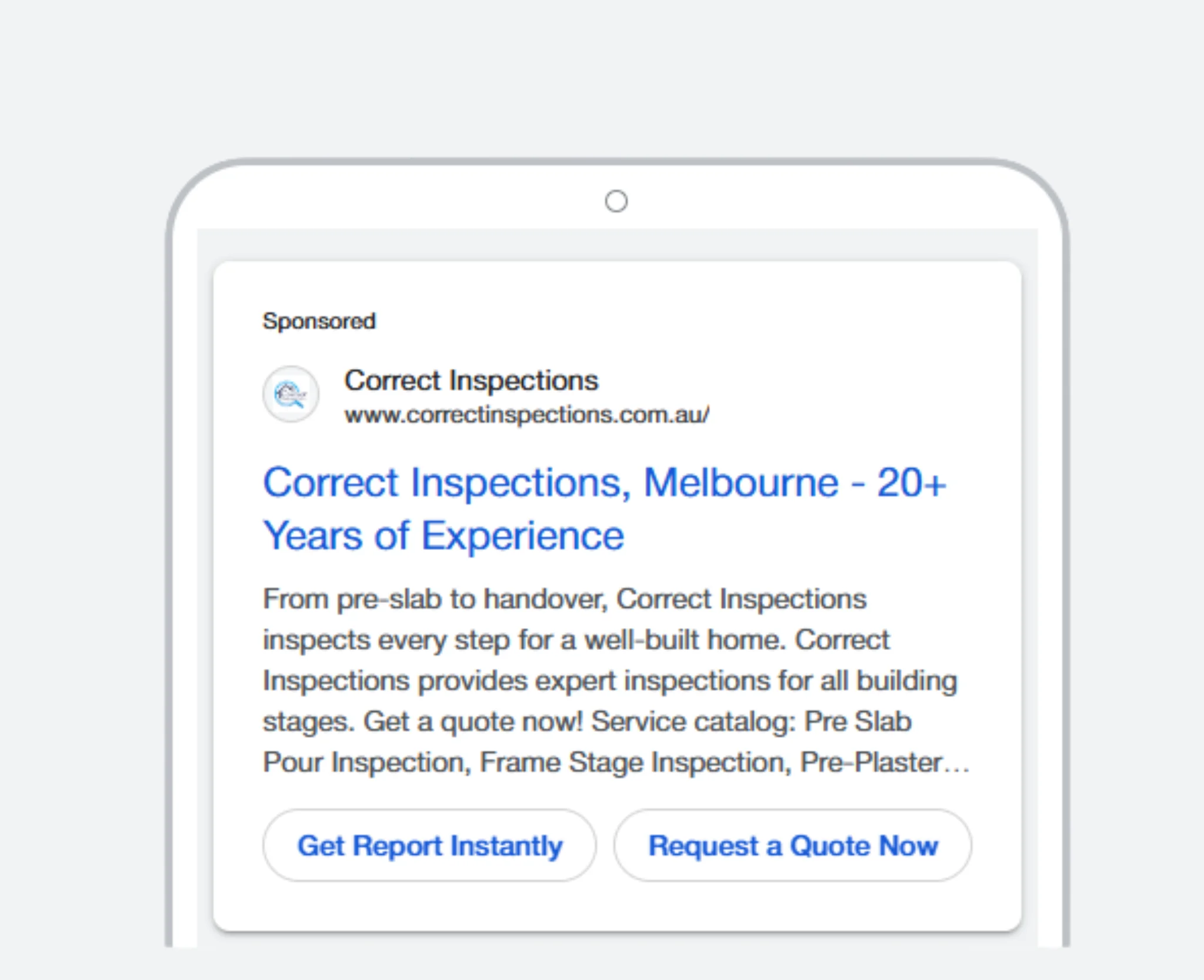This screenshot has width=1204, height=980.
Task: Click the "Years of Experience" headline line
Action: (443, 536)
